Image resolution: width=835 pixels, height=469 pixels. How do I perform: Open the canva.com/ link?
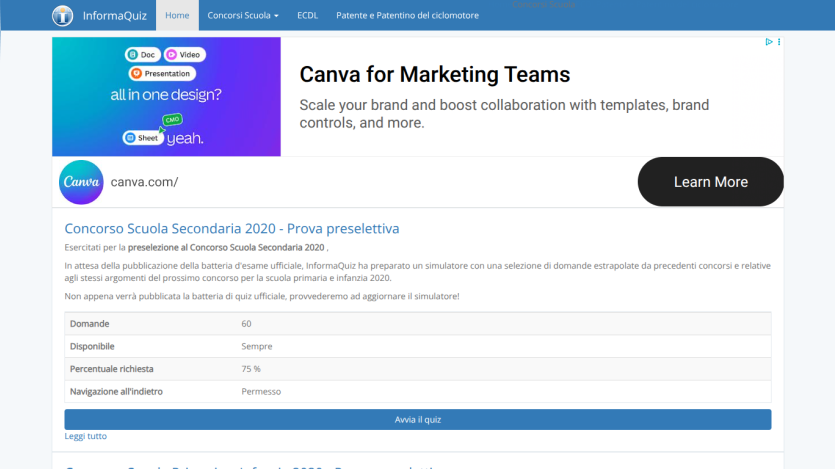click(144, 182)
